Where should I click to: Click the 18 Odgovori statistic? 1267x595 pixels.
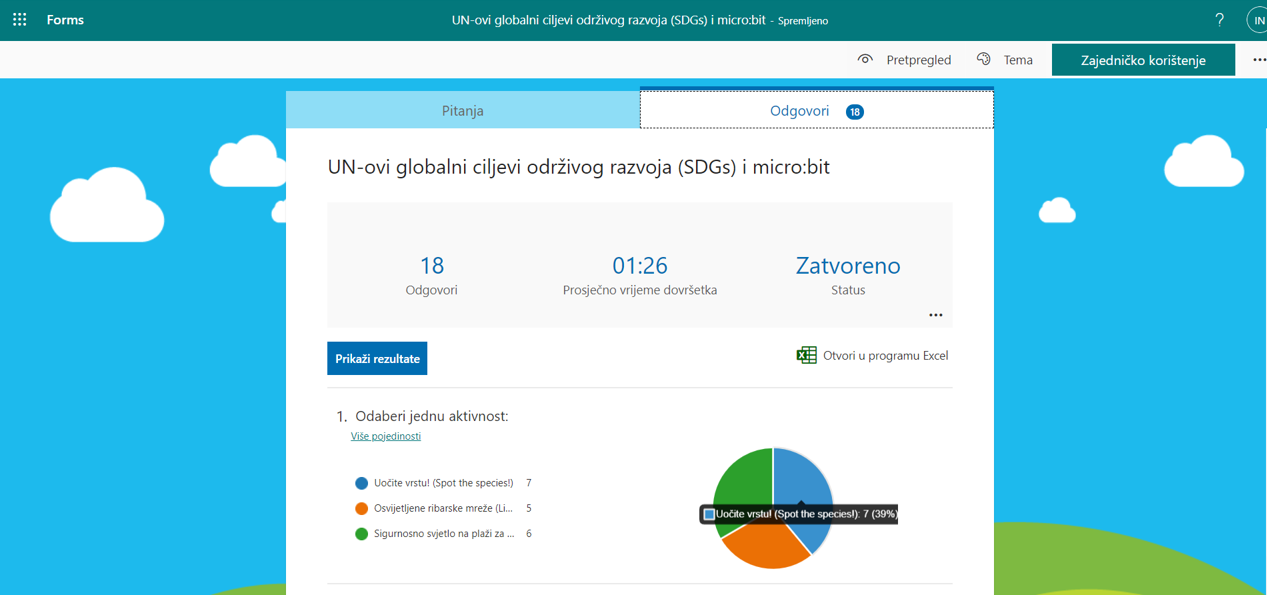click(x=432, y=275)
